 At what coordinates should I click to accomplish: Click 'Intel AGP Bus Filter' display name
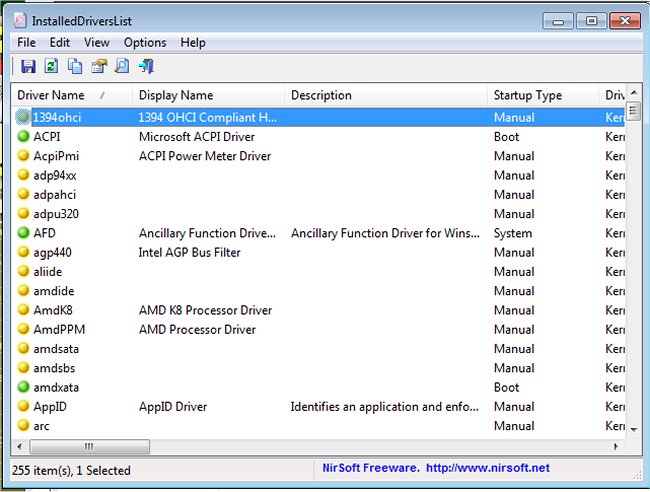click(189, 252)
